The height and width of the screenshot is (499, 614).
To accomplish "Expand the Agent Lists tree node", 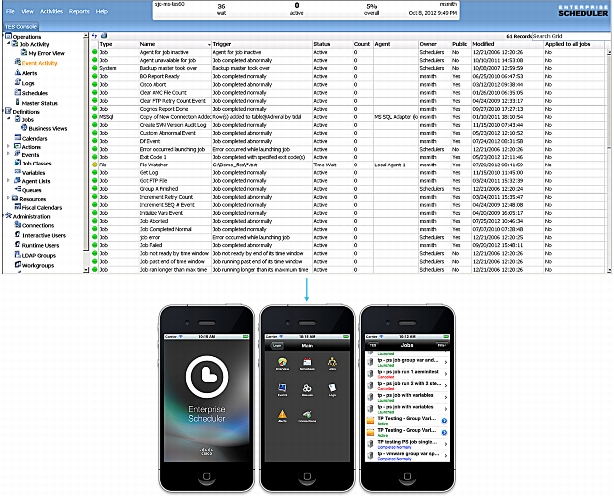I will (x=9, y=181).
